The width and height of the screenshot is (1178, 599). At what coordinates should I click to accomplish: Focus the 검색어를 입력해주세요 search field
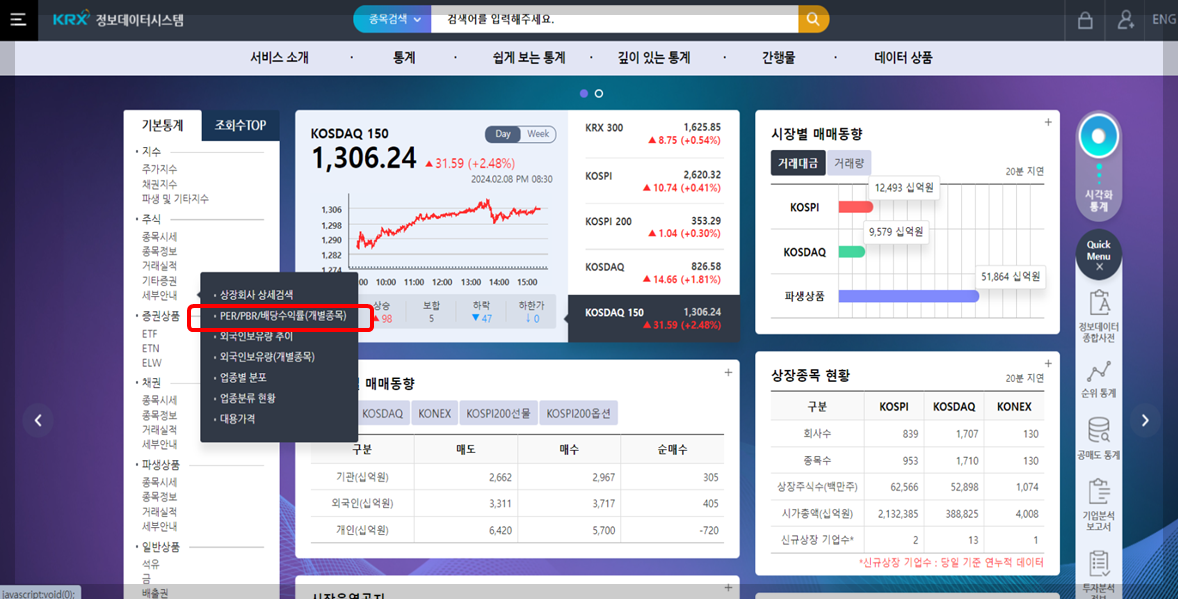[615, 20]
